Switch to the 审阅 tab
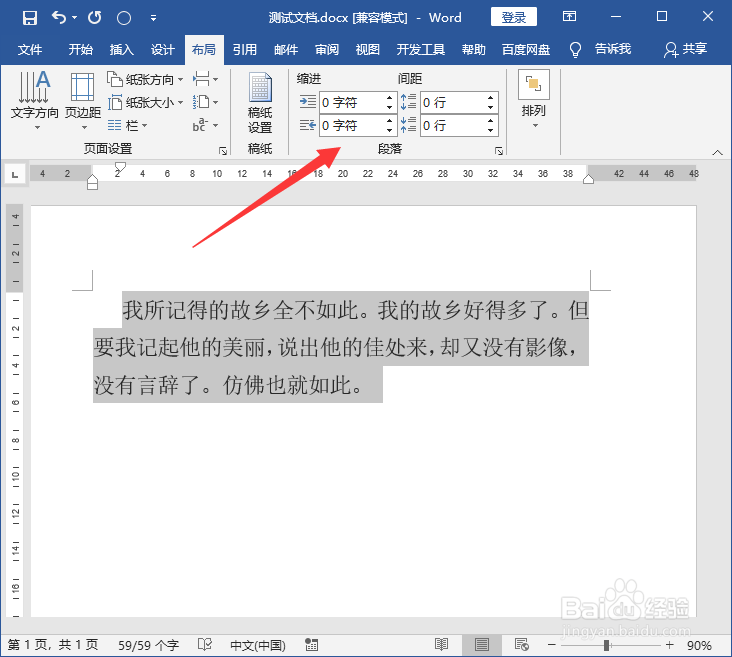This screenshot has height=657, width=732. click(327, 49)
